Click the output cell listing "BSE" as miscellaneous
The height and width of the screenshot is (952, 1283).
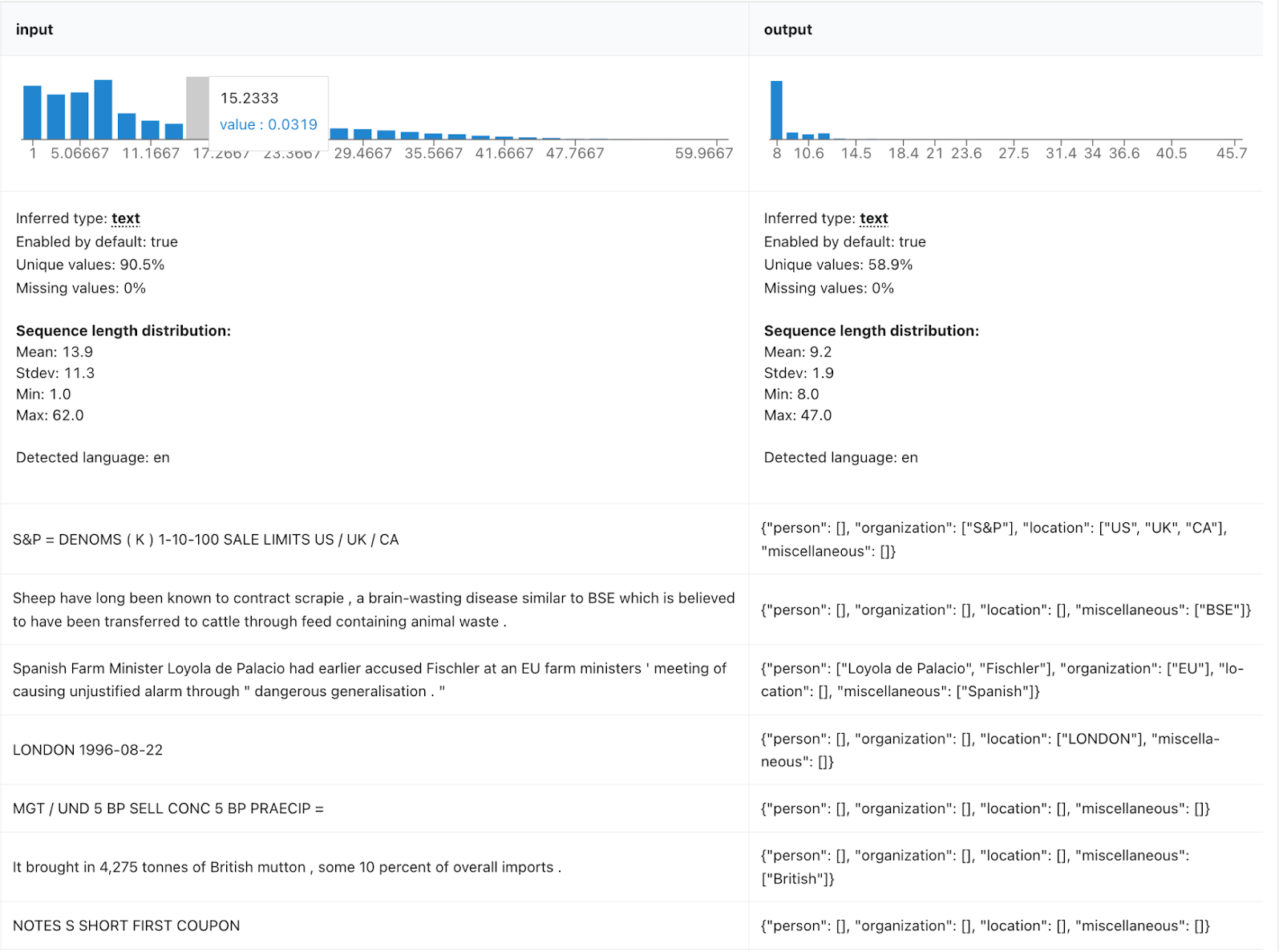tap(1006, 610)
